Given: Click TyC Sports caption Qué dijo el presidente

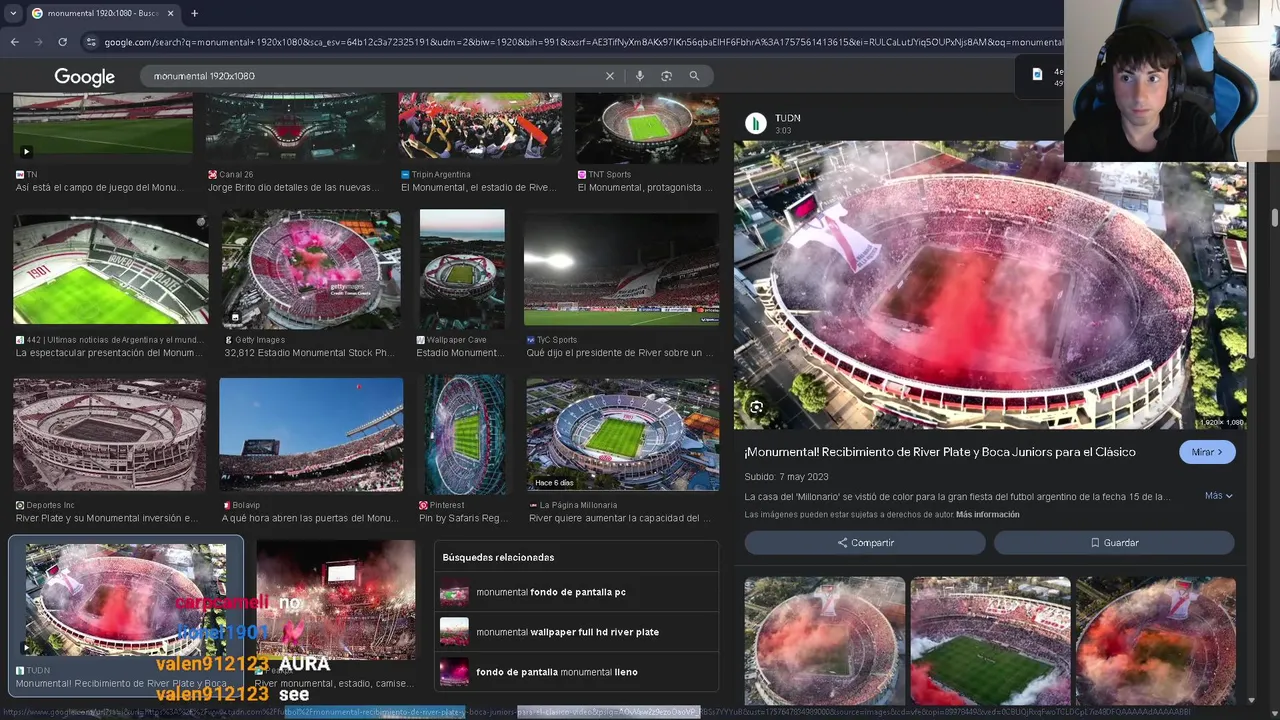Looking at the screenshot, I should pyautogui.click(x=621, y=353).
